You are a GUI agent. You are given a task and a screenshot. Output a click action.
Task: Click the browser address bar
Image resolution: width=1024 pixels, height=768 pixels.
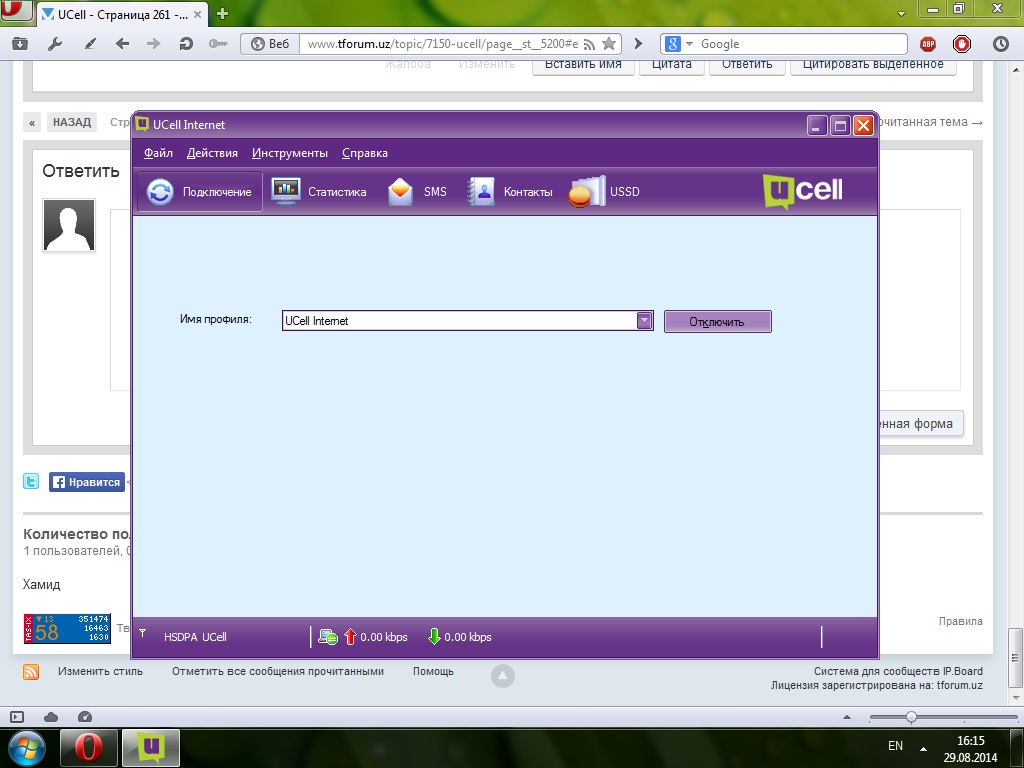[440, 44]
